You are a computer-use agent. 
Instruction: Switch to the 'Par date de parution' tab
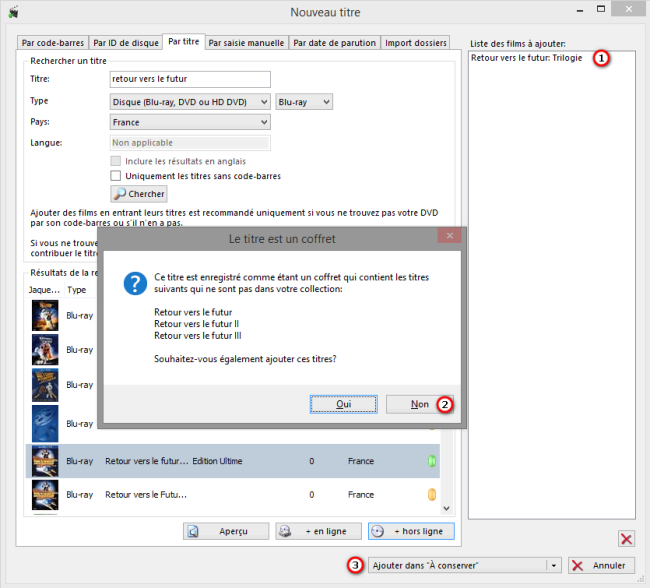tap(335, 43)
